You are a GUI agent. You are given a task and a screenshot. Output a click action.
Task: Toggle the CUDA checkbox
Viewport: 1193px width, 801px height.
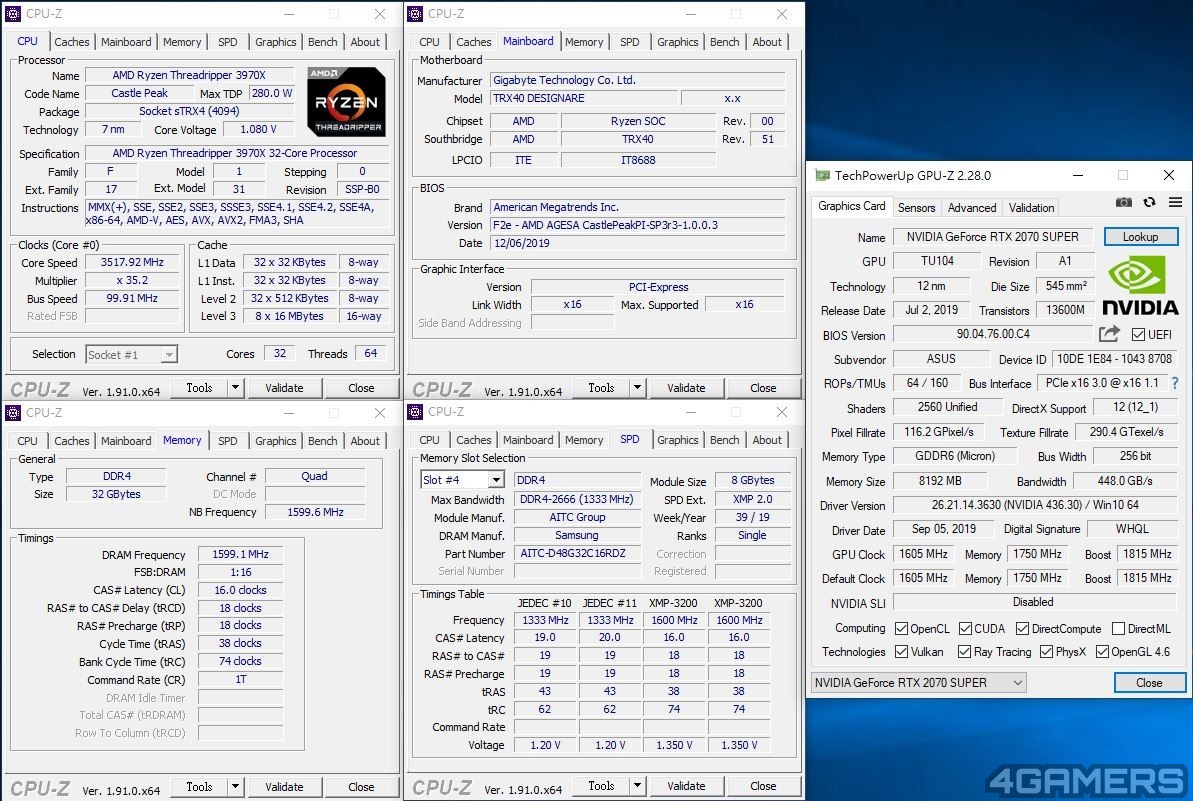[966, 628]
